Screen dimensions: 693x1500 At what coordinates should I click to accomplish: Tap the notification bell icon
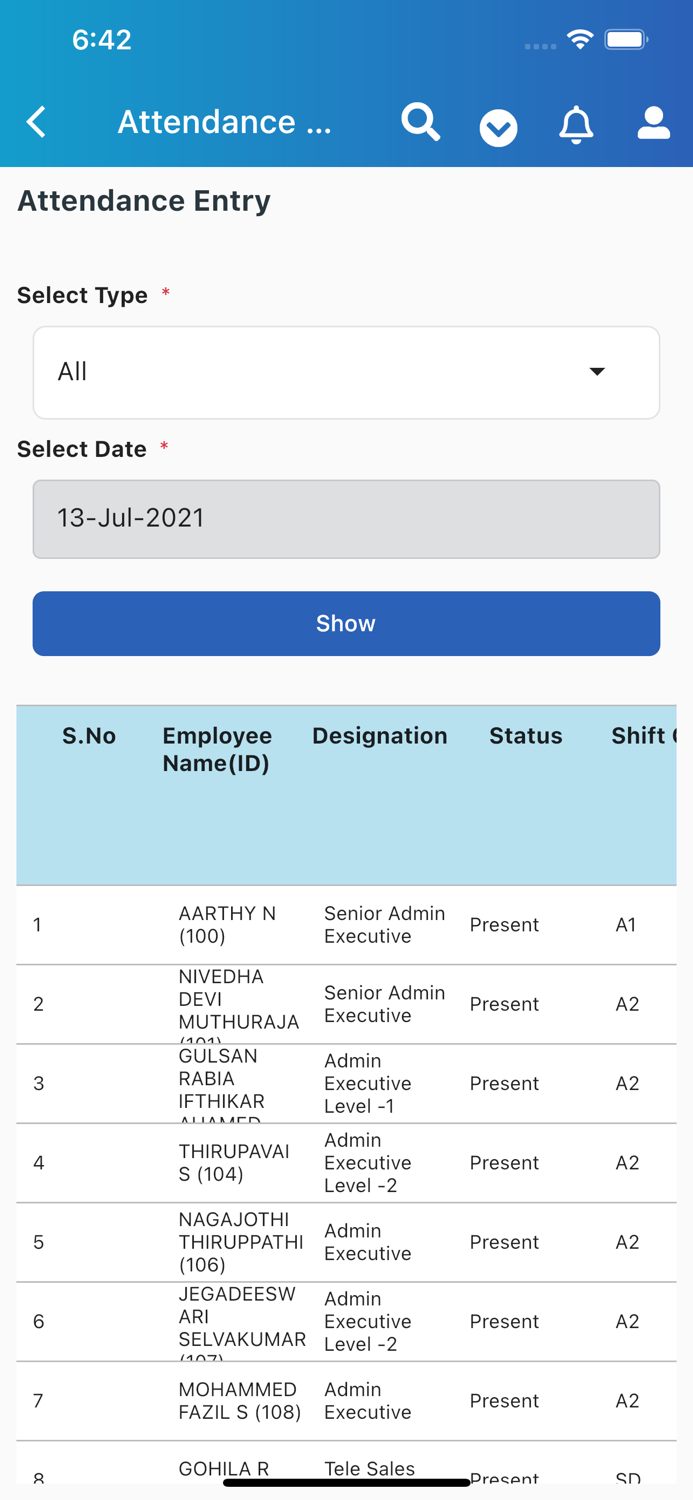[575, 124]
